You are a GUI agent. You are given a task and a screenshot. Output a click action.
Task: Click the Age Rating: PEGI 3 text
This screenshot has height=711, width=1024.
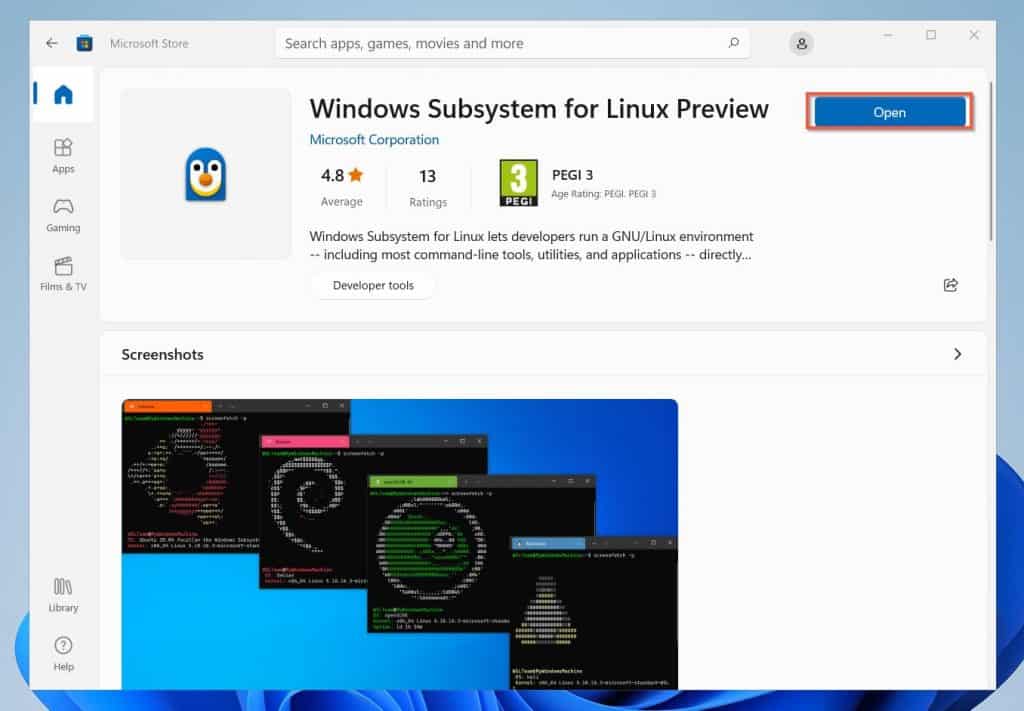[x=603, y=194]
